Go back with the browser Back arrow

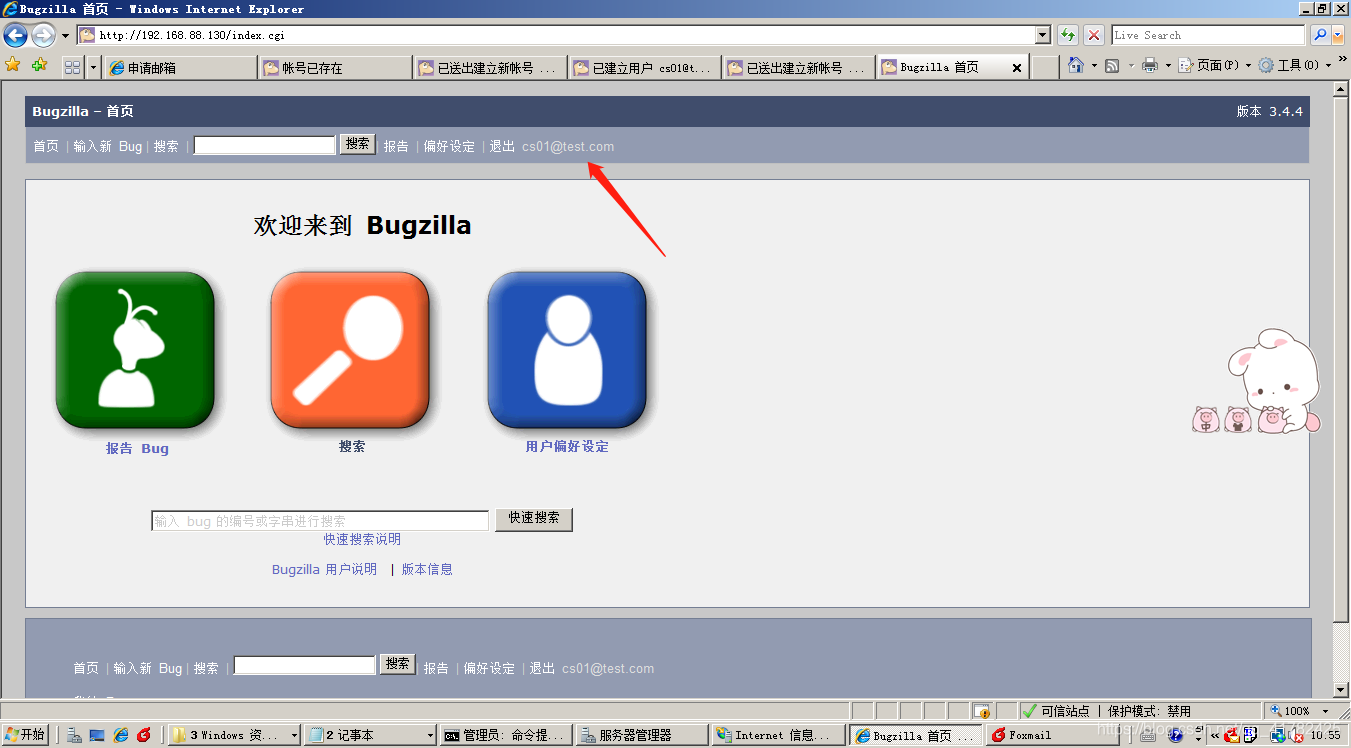coord(15,36)
